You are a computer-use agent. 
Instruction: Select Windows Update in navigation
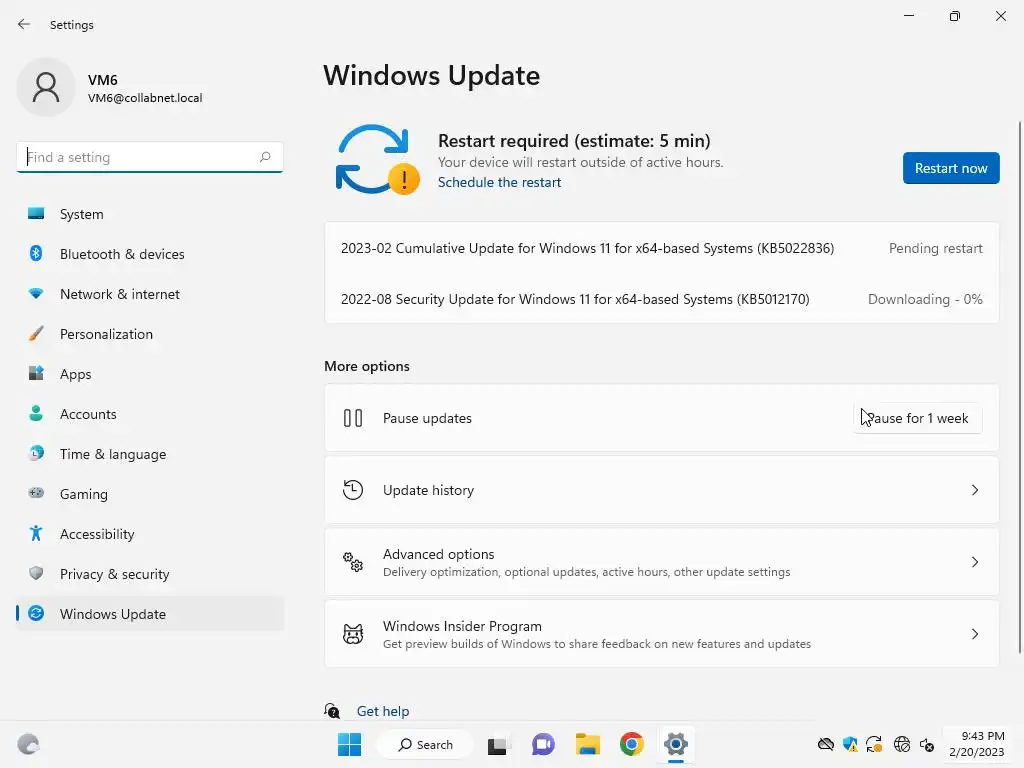coord(150,614)
